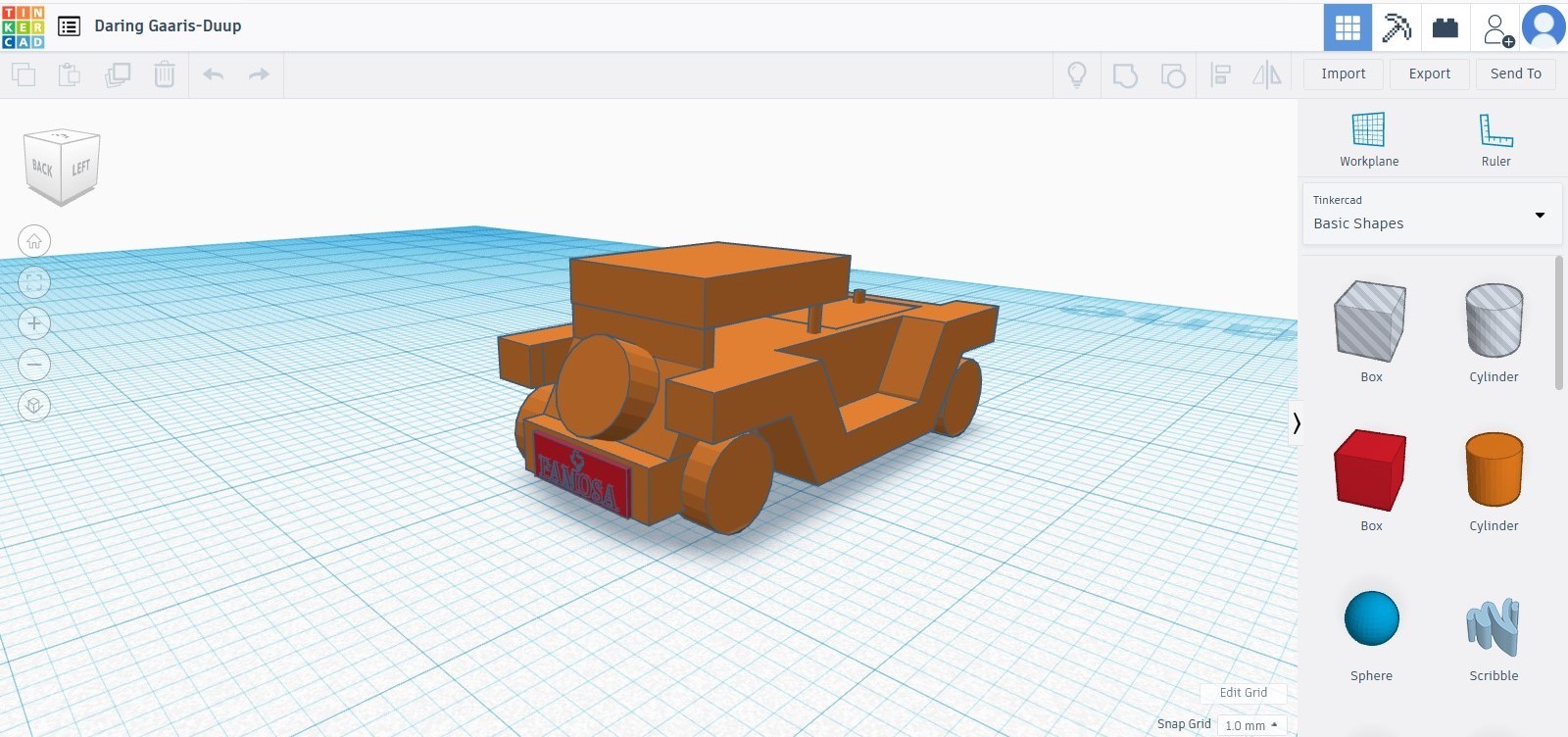Open the Snap Grid 1.0 mm dropdown
1568x737 pixels.
(1251, 725)
